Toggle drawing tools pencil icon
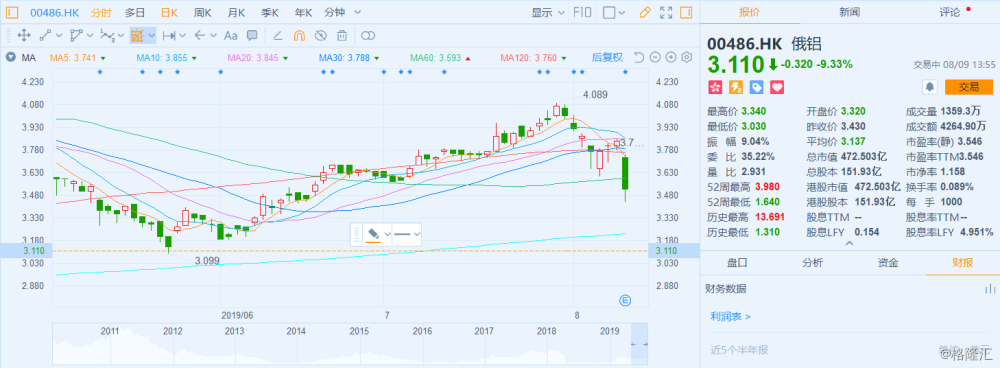This screenshot has height=368, width=1000. [645, 12]
